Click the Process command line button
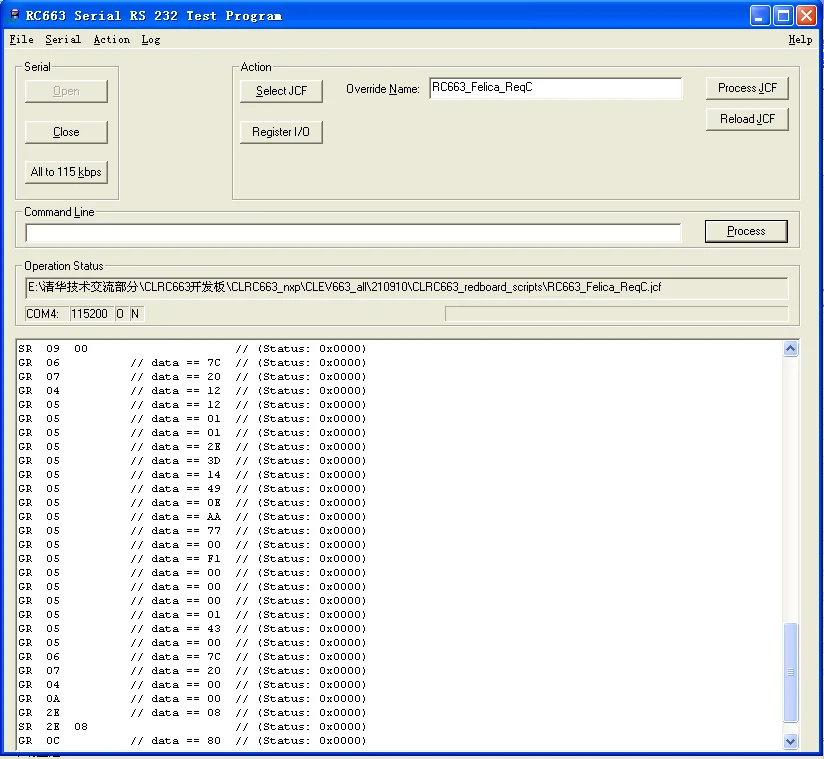This screenshot has height=759, width=824. 746,231
